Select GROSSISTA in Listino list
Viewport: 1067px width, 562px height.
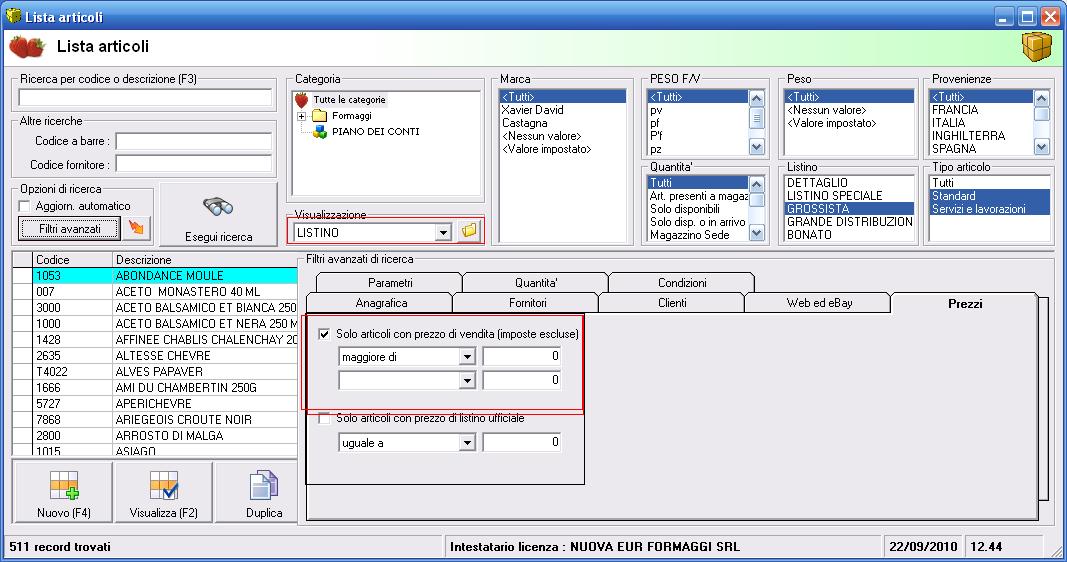point(849,209)
